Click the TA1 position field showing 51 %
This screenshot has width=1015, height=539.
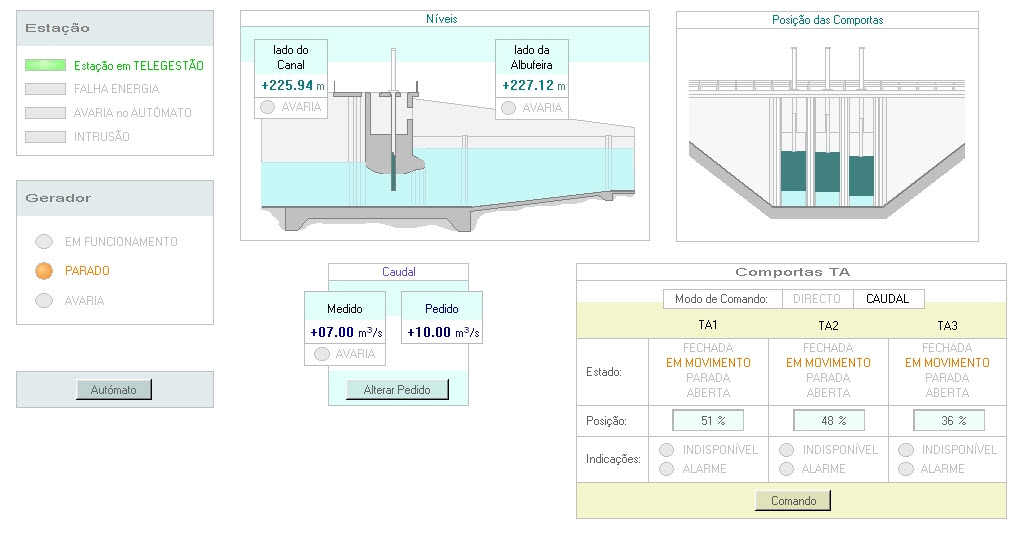coord(707,421)
